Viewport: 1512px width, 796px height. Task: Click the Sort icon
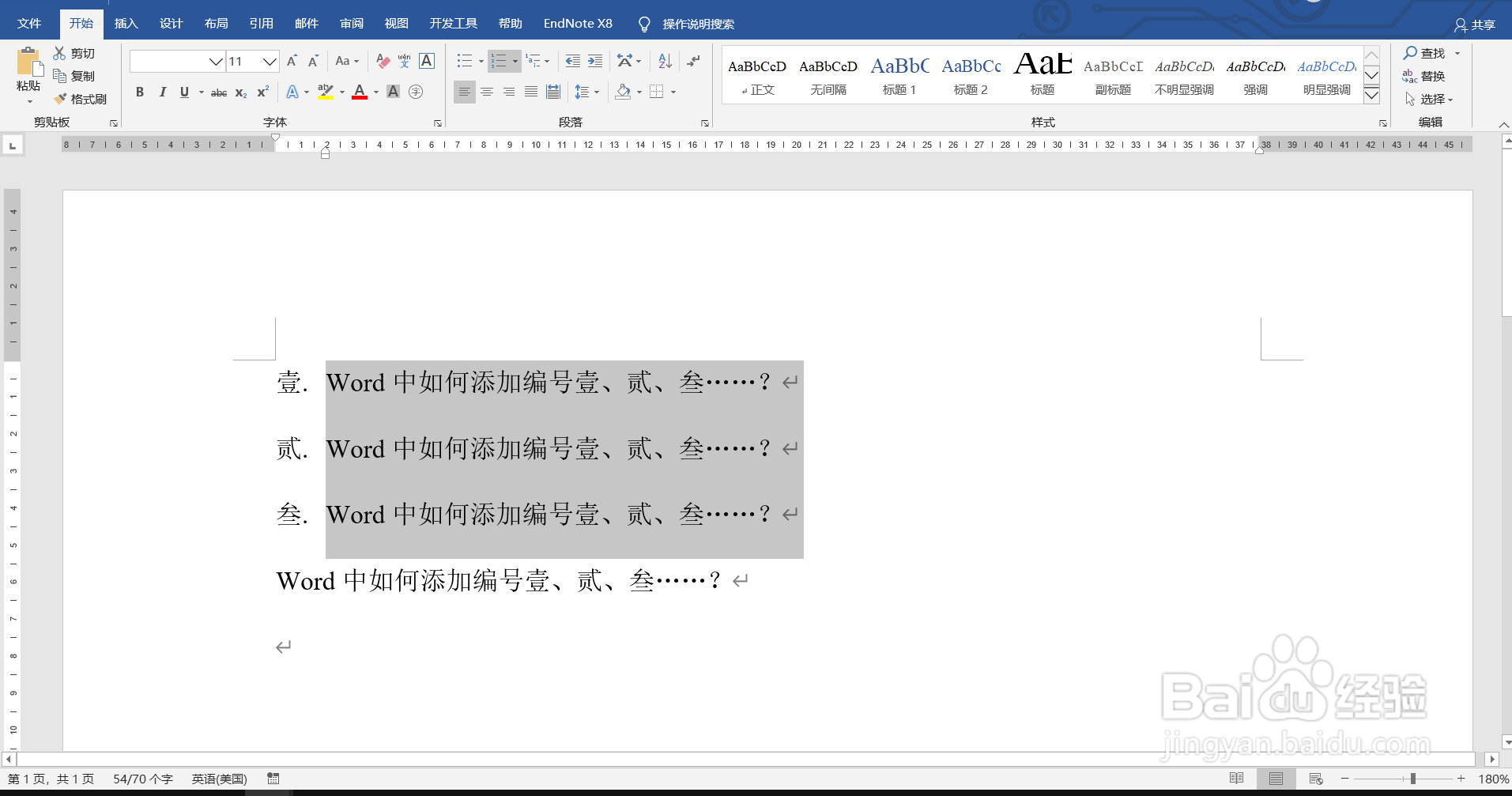[x=665, y=61]
